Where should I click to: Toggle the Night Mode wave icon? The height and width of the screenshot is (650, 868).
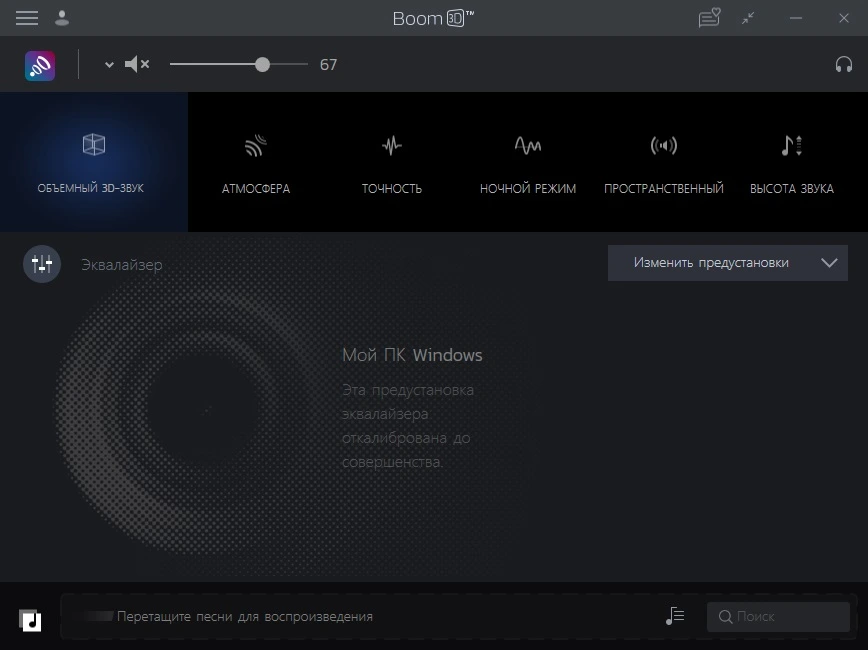coord(528,145)
